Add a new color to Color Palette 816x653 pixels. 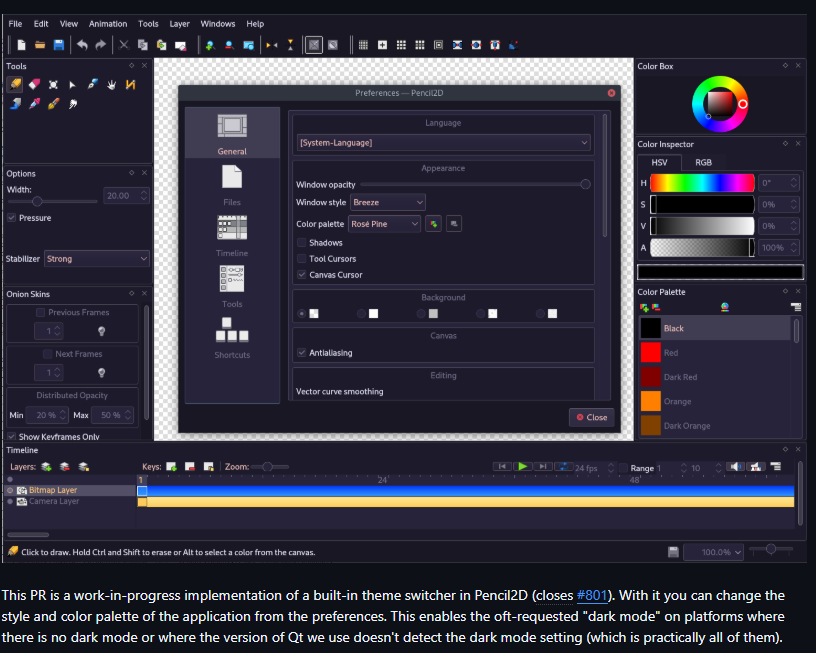[x=644, y=308]
